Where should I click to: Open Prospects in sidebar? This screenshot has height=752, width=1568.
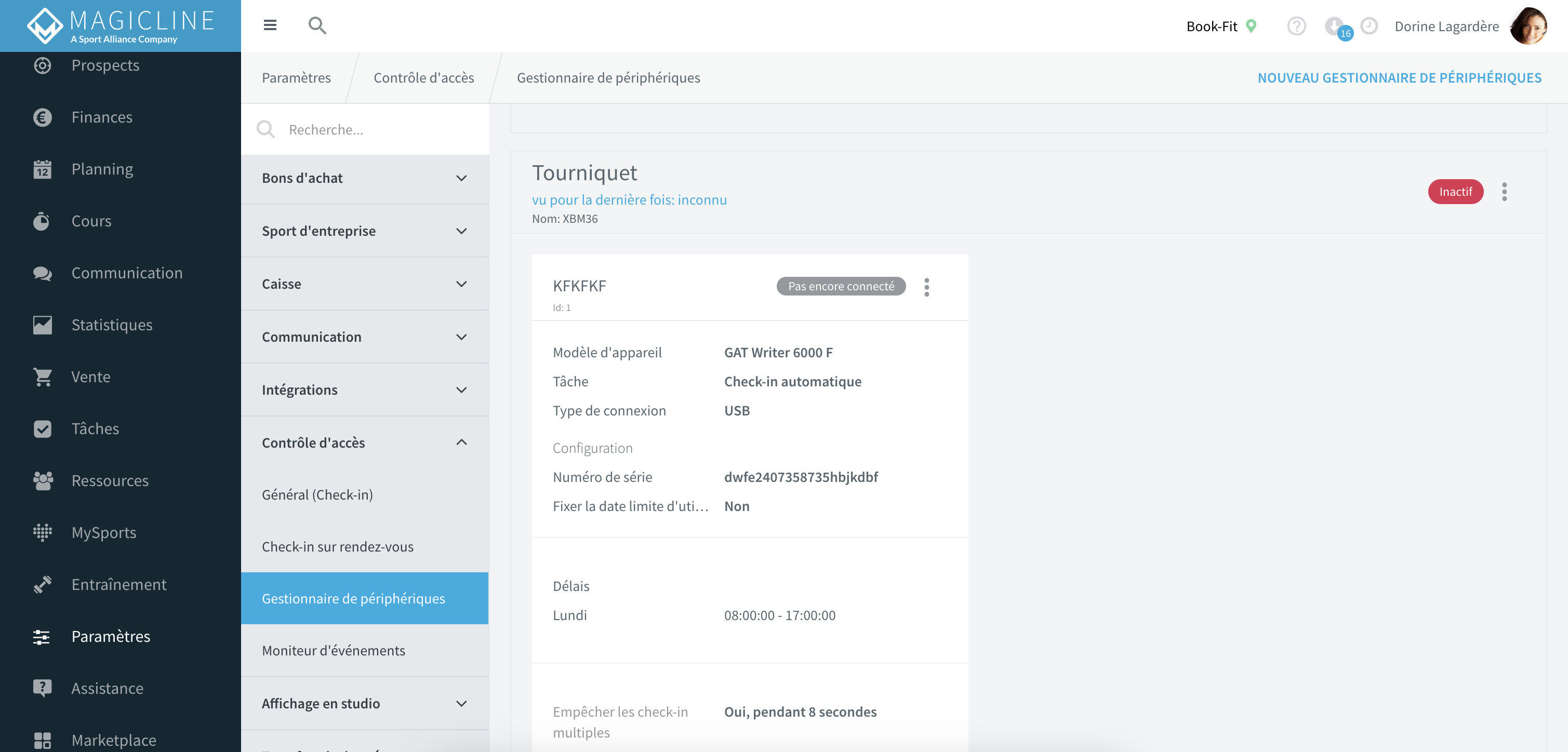pos(105,65)
